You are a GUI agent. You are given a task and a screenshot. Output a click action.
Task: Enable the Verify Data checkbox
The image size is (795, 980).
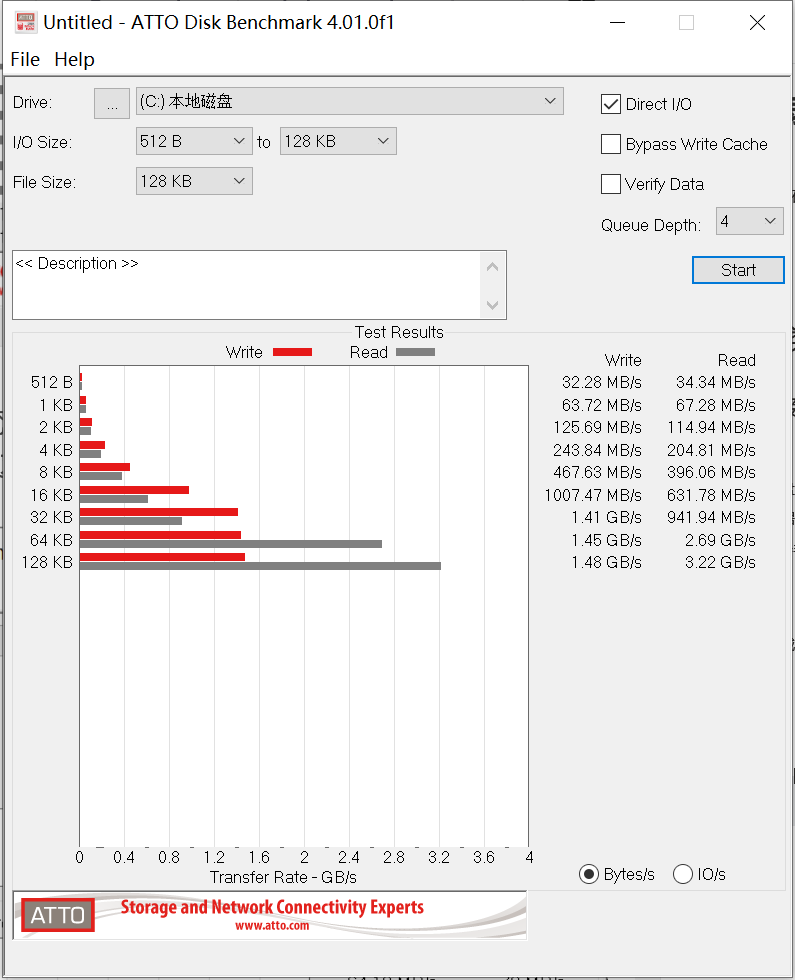click(611, 184)
